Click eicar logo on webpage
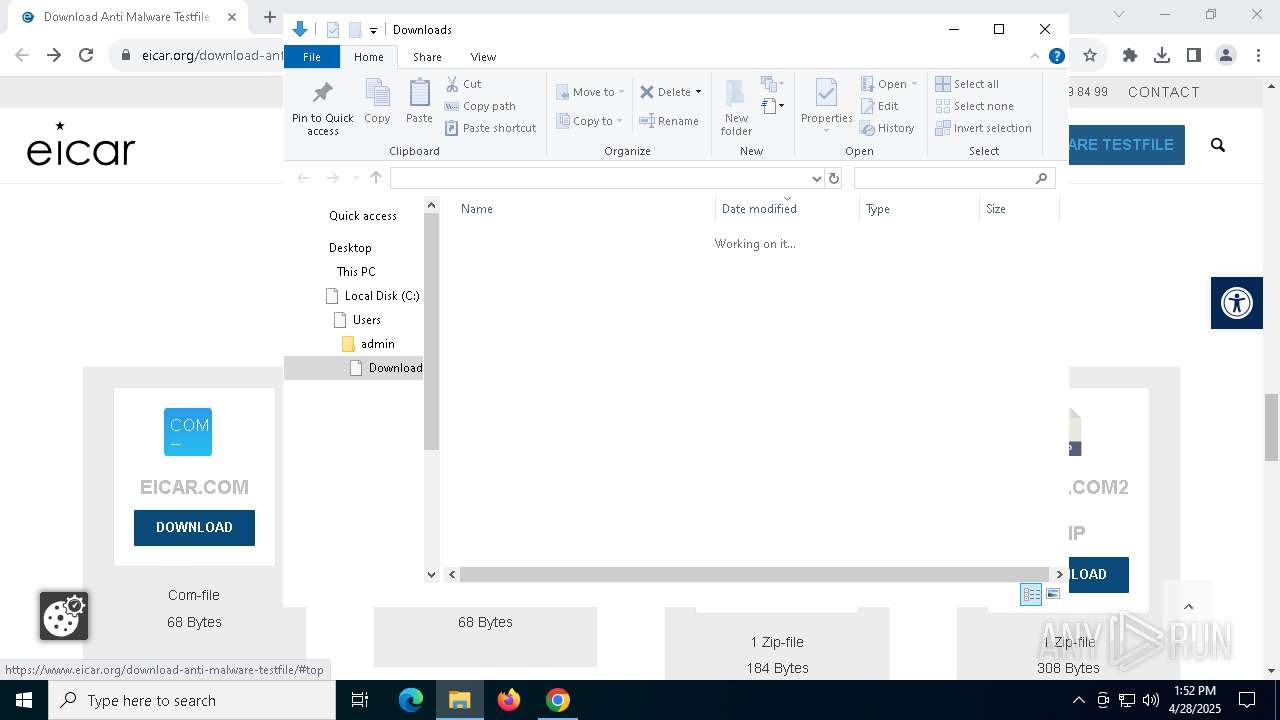 [x=81, y=144]
